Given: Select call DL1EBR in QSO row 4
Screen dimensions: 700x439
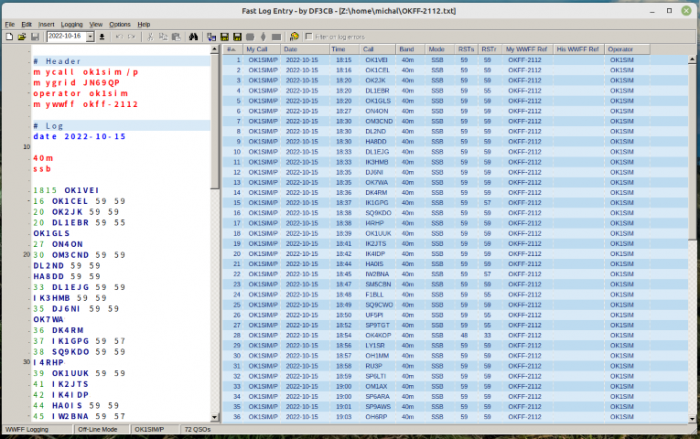Looking at the screenshot, I should tap(377, 91).
